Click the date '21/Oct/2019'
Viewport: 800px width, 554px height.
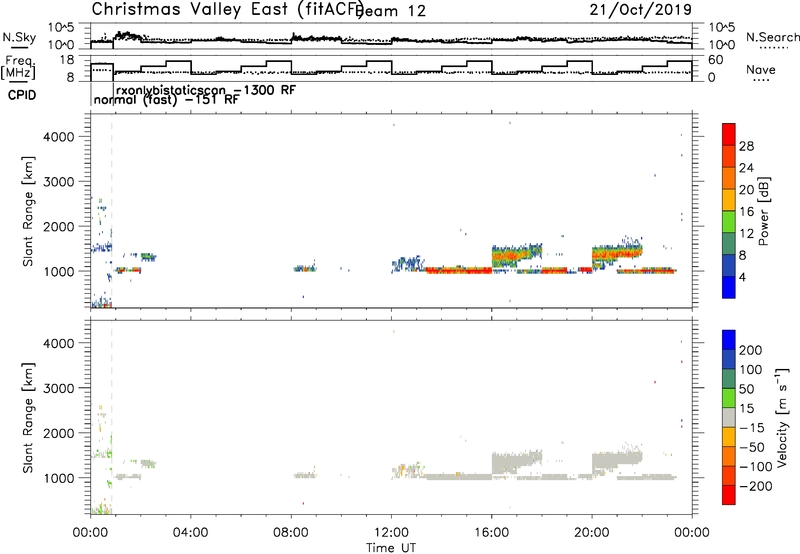pos(641,10)
